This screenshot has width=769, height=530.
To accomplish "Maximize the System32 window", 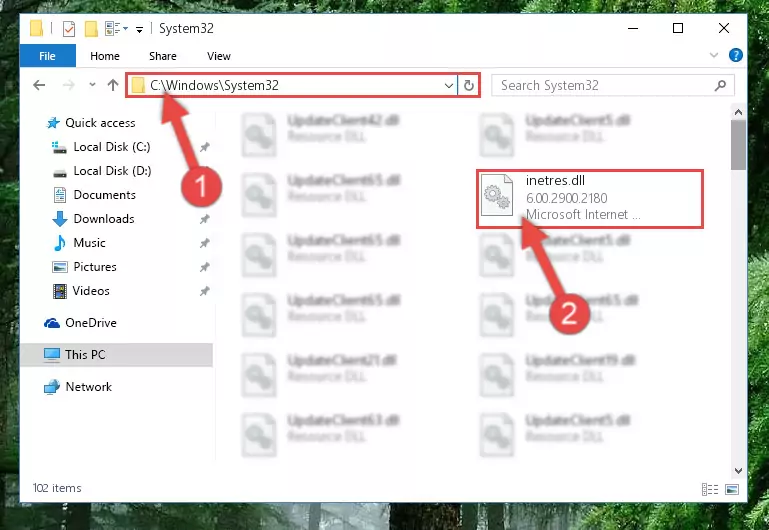I will (x=678, y=28).
